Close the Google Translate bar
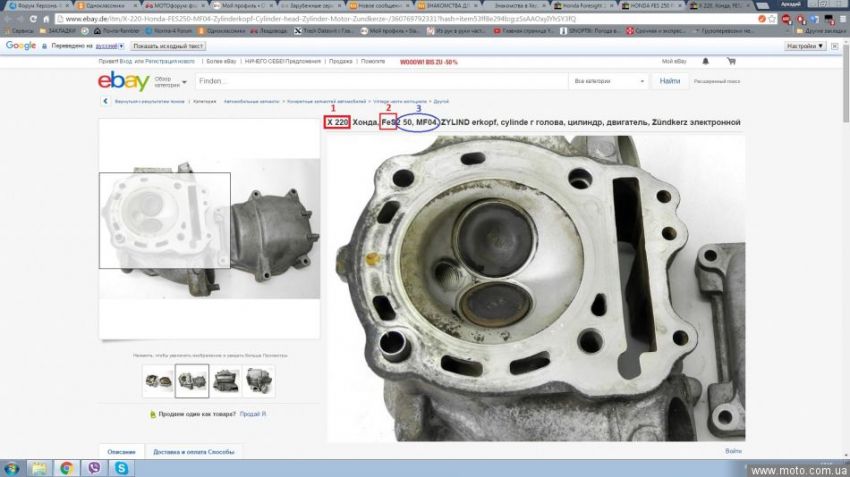The image size is (850, 477). [x=835, y=46]
